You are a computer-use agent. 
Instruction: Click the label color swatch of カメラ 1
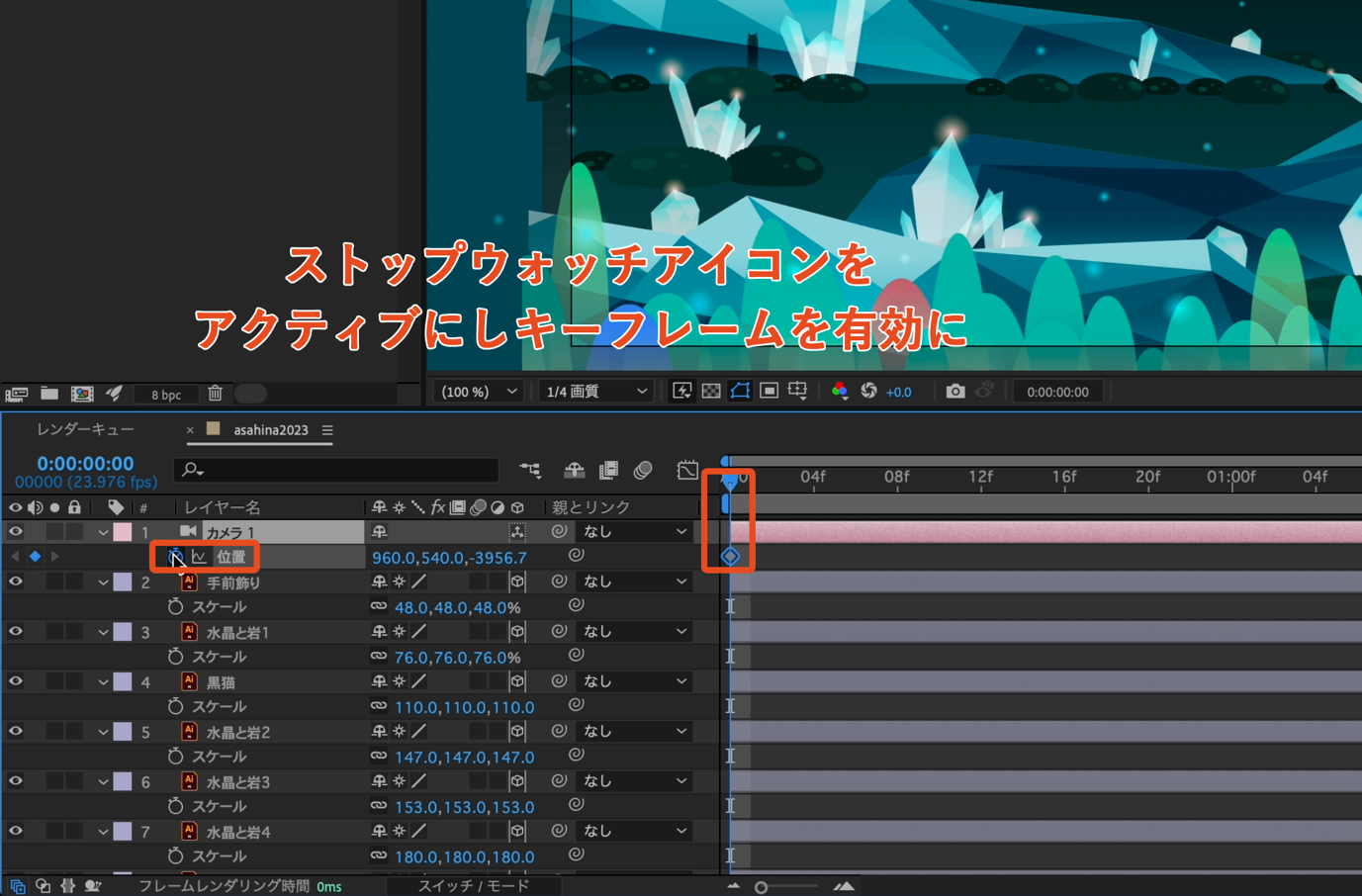pyautogui.click(x=123, y=532)
